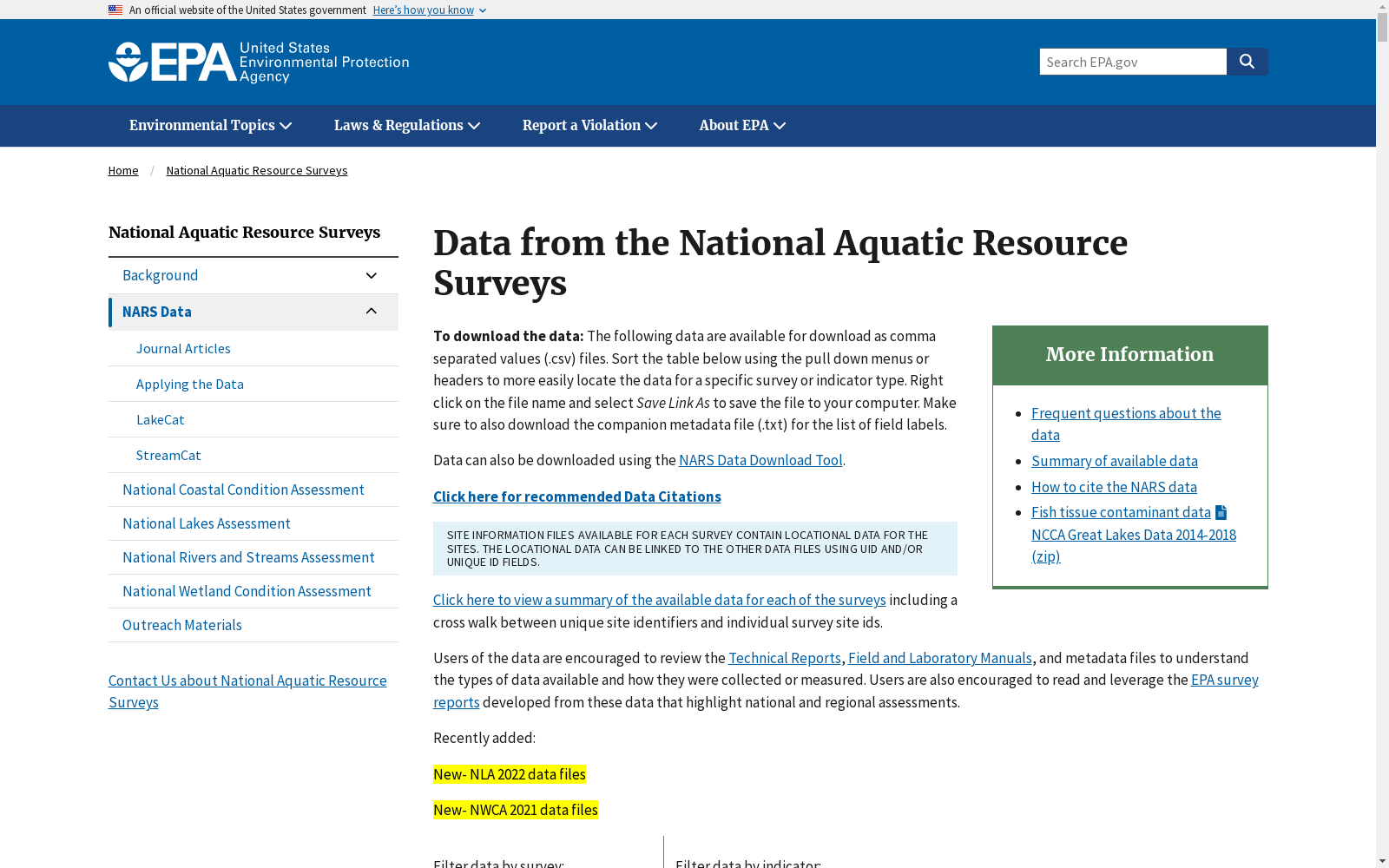Open the EPA survey reports link
The height and width of the screenshot is (868, 1389).
1224,681
